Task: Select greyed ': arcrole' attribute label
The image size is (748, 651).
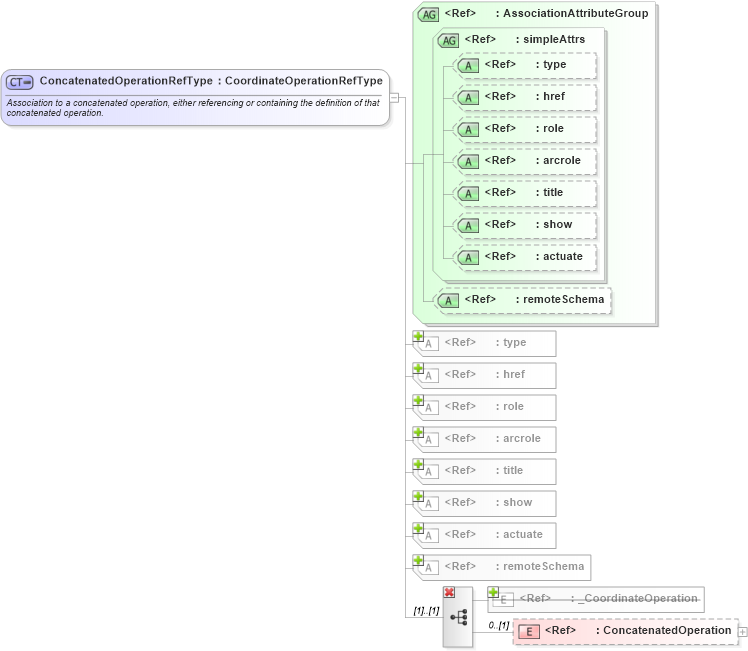Action: point(518,438)
